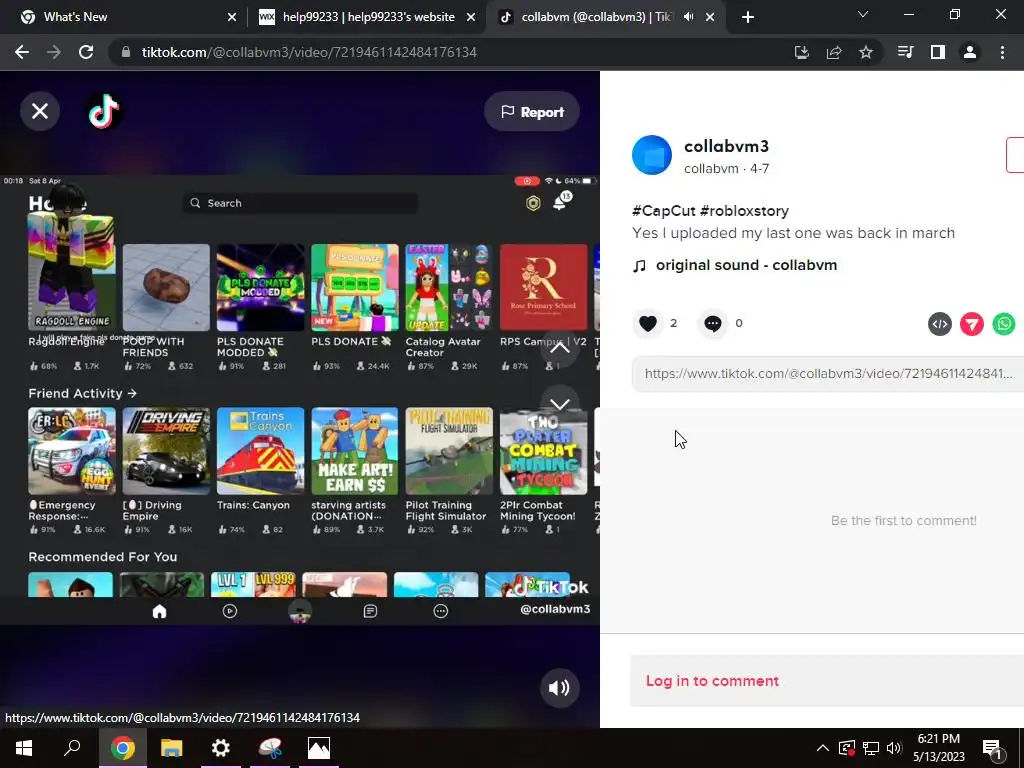Viewport: 1024px width, 768px height.
Task: Click Trains: Canyon game thumbnail
Action: [261, 451]
